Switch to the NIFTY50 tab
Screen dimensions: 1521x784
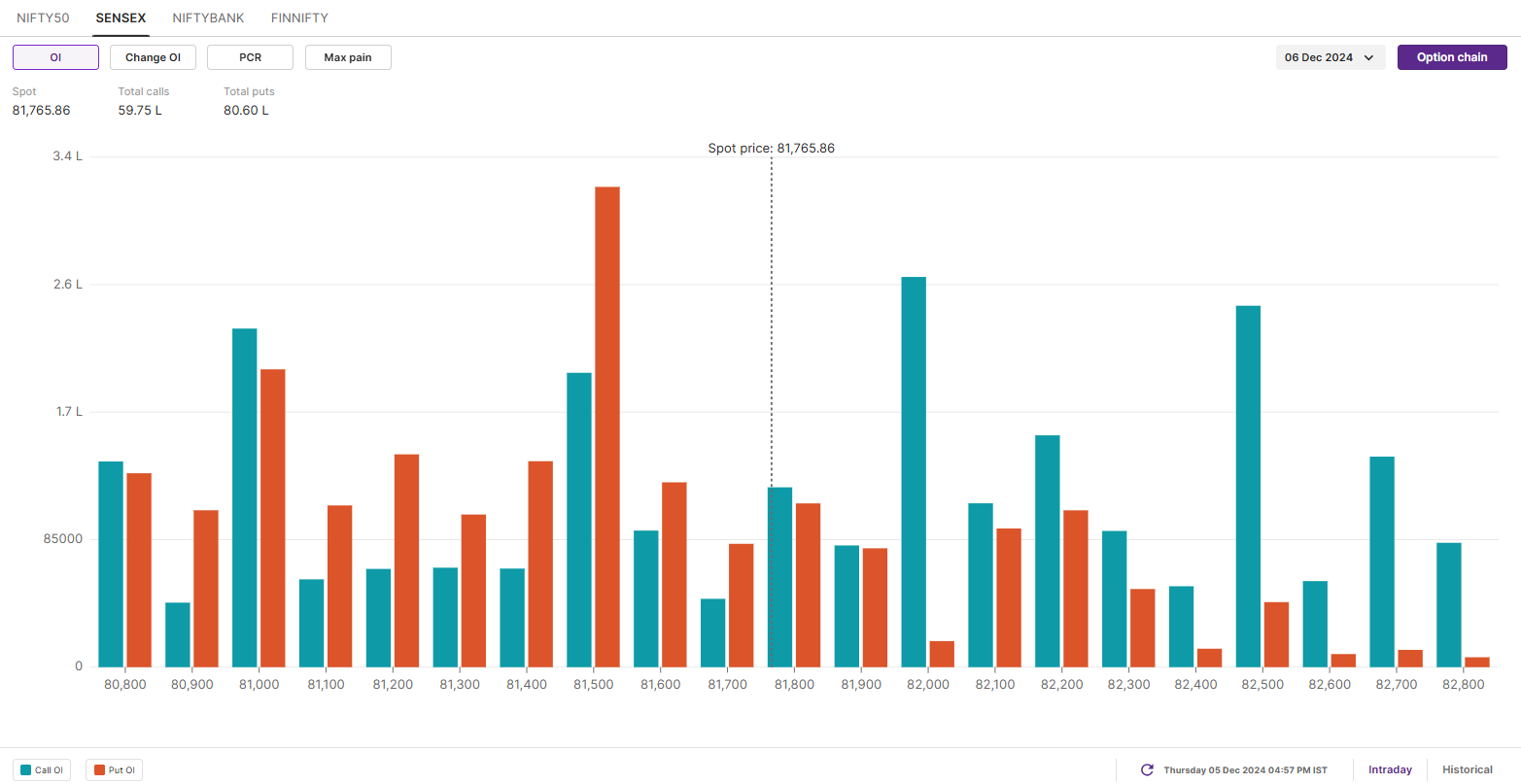point(43,17)
